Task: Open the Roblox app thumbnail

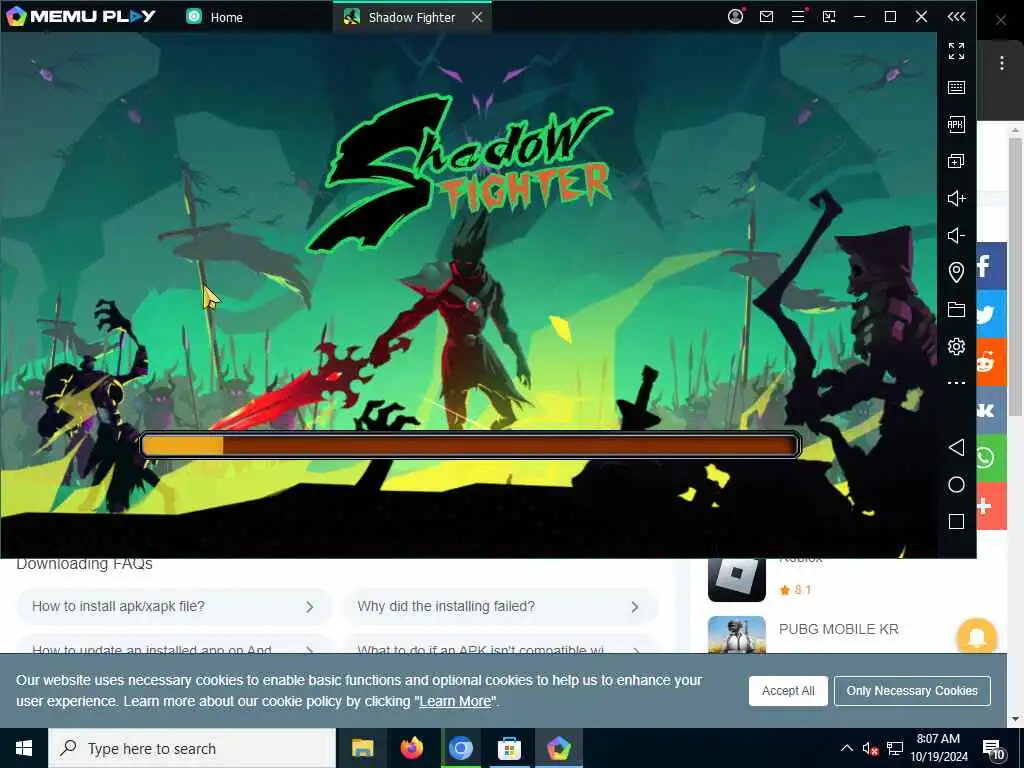Action: (737, 580)
